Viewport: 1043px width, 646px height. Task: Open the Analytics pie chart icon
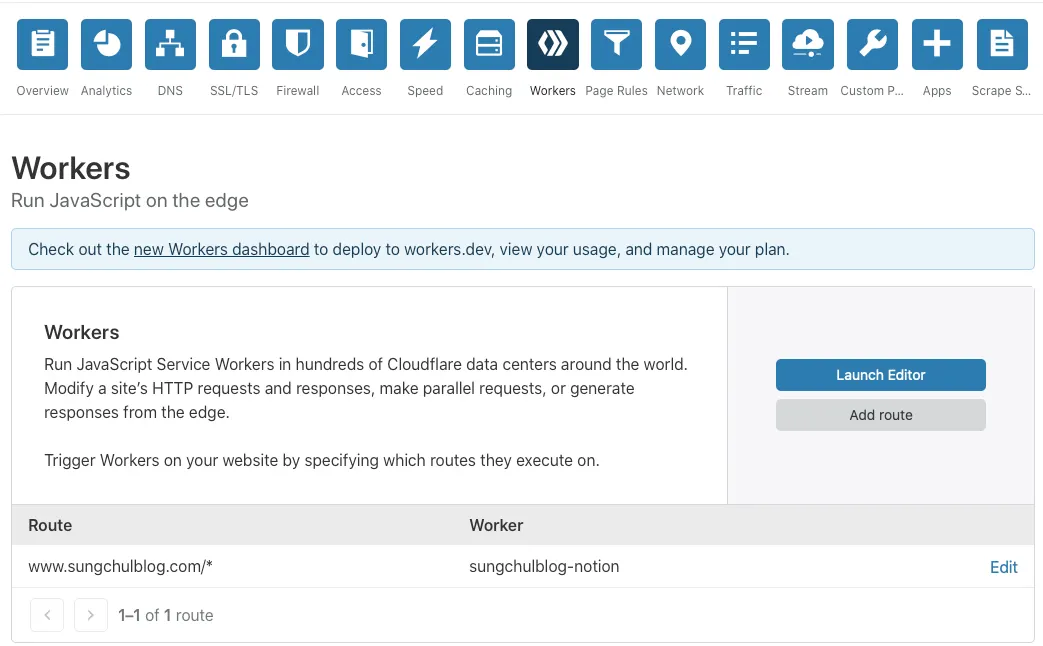pyautogui.click(x=107, y=45)
